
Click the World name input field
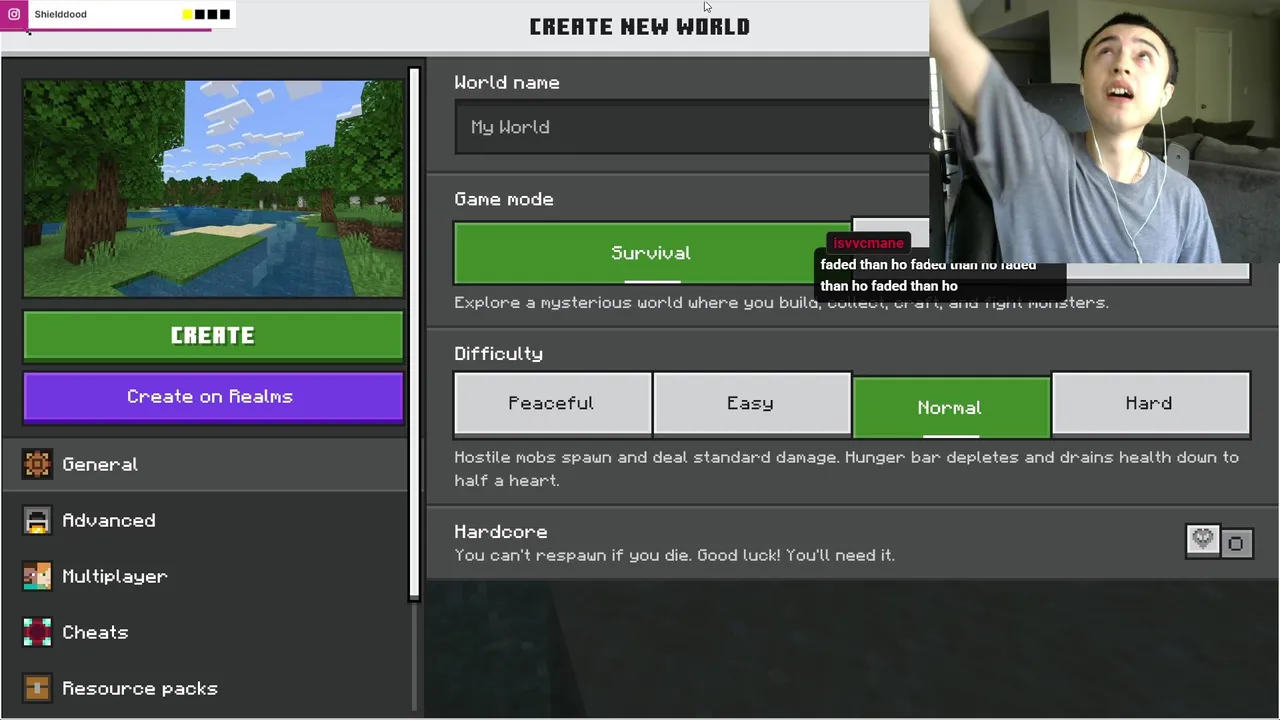pos(692,127)
